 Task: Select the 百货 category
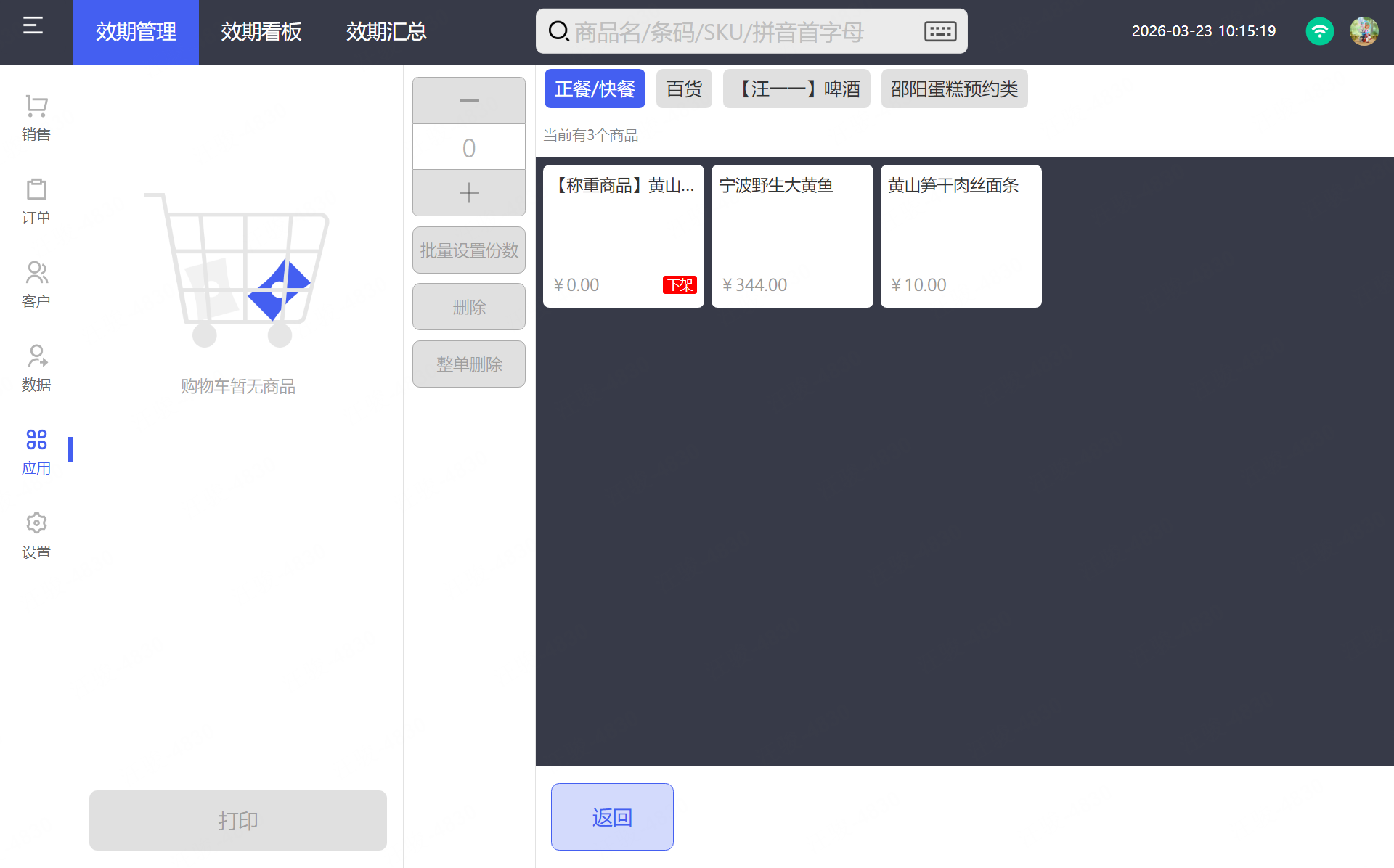[x=684, y=89]
